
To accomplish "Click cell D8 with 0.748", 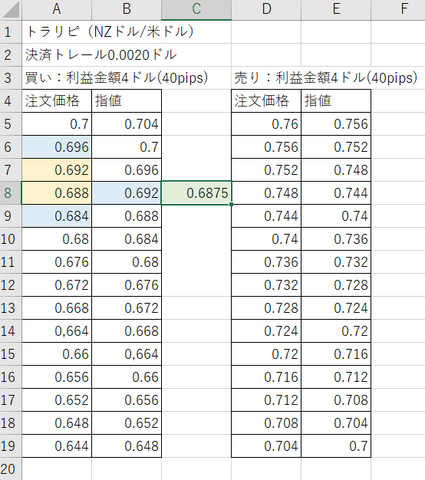I will [x=266, y=193].
